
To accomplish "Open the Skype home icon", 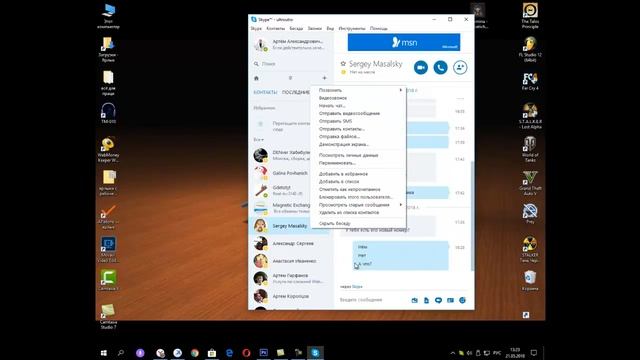I will pos(256,78).
